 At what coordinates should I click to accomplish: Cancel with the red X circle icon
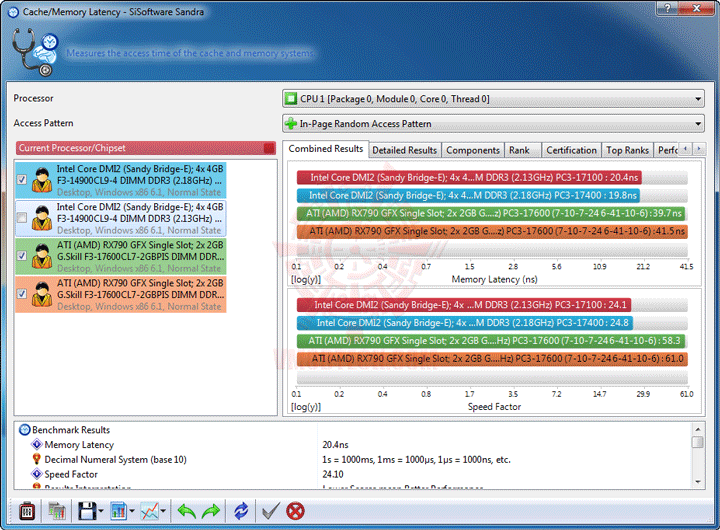click(295, 511)
